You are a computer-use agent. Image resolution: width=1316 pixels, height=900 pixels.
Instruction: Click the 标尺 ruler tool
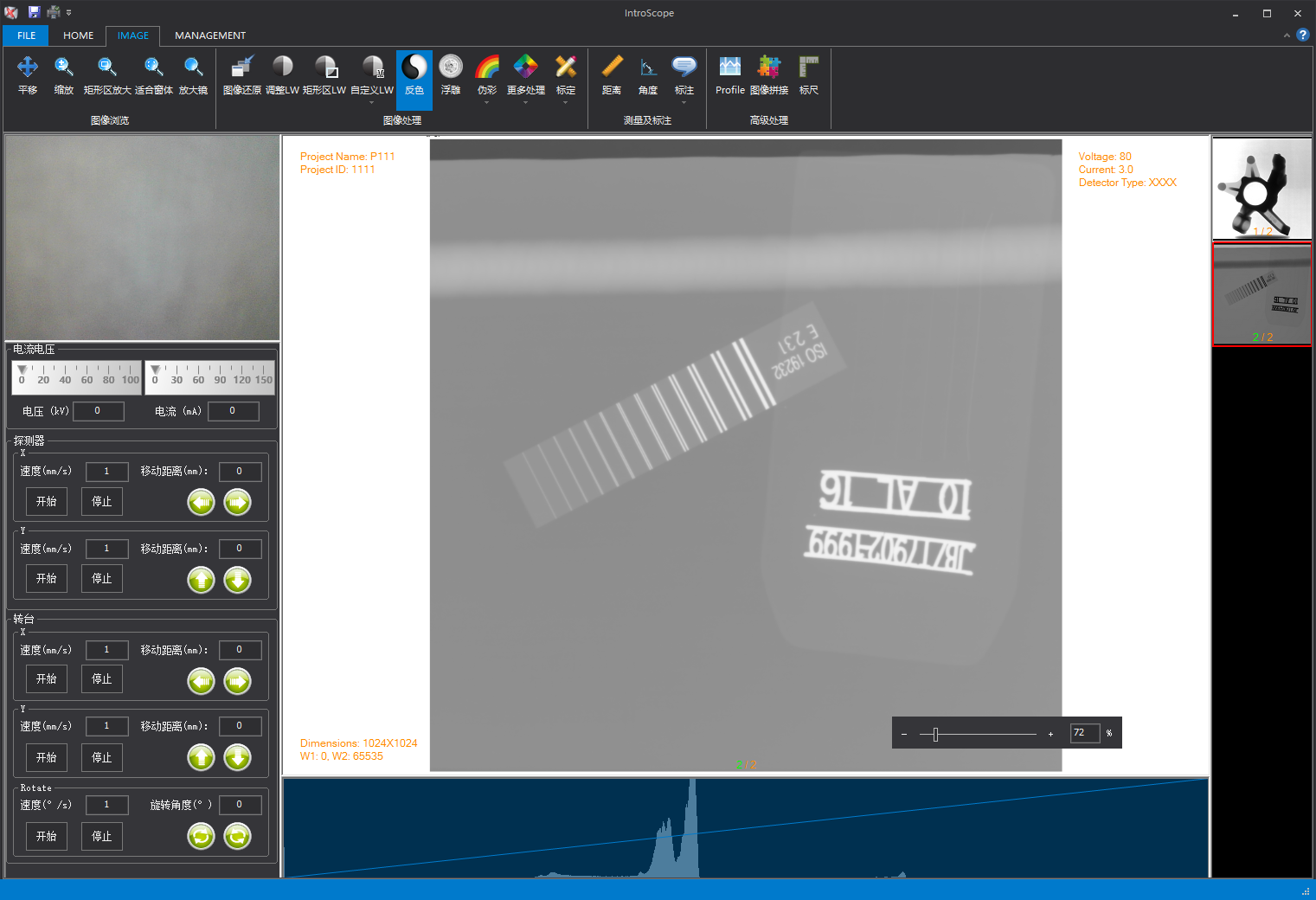tap(809, 75)
